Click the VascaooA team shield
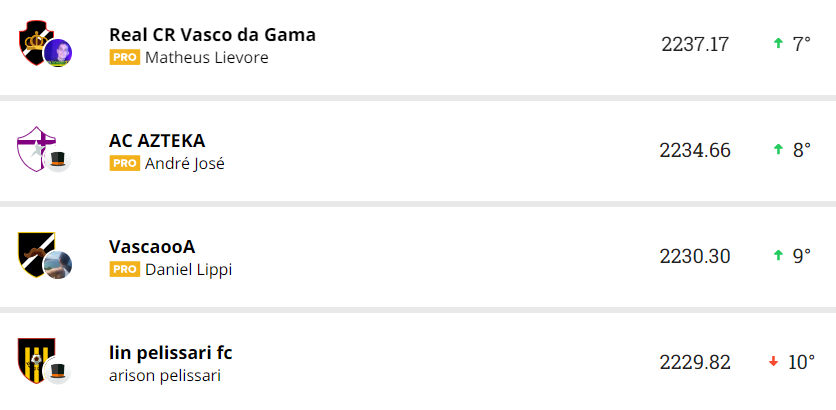Viewport: 836px width, 410px height. point(33,252)
